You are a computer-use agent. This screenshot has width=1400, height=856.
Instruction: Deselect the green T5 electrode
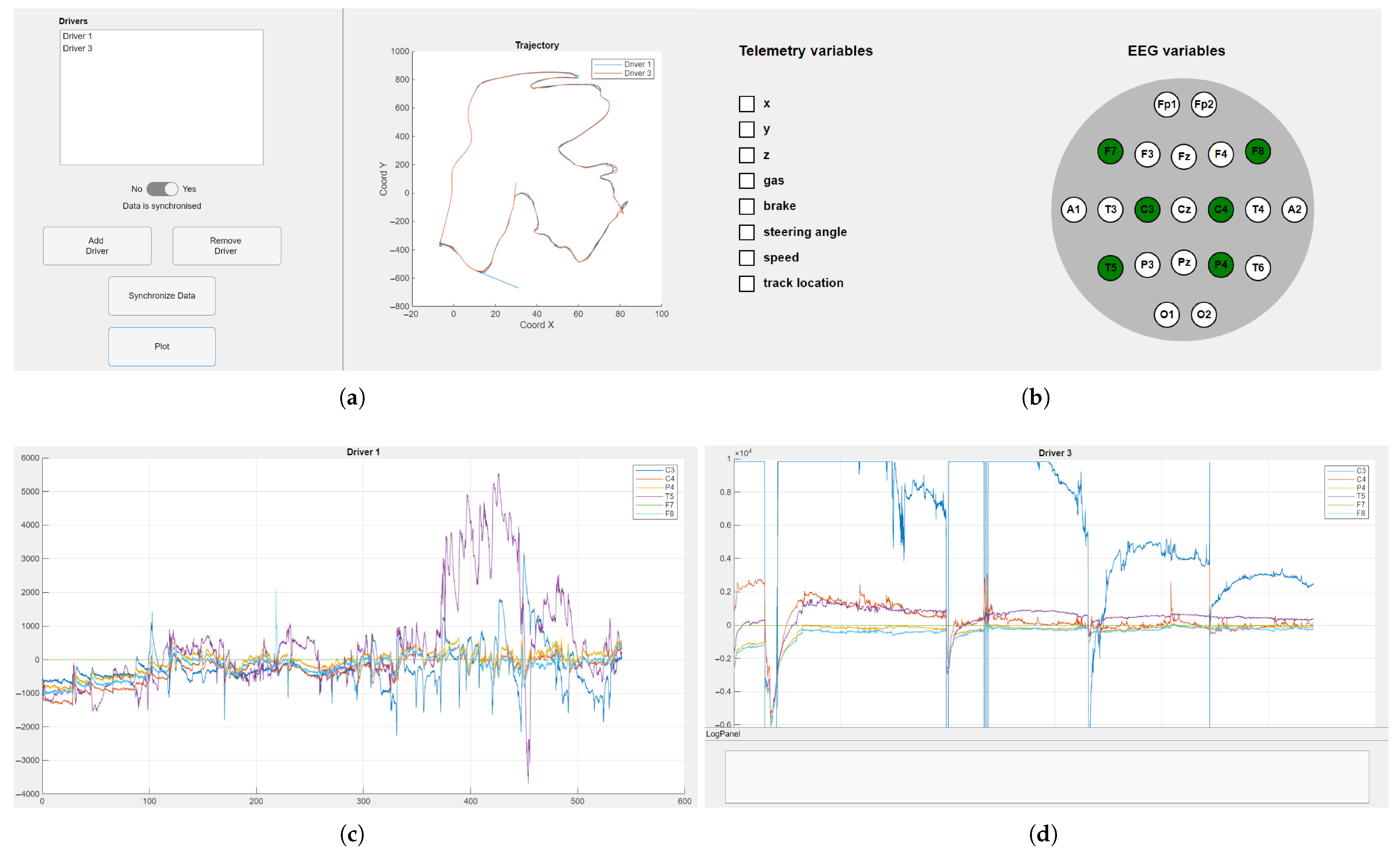pos(1110,268)
